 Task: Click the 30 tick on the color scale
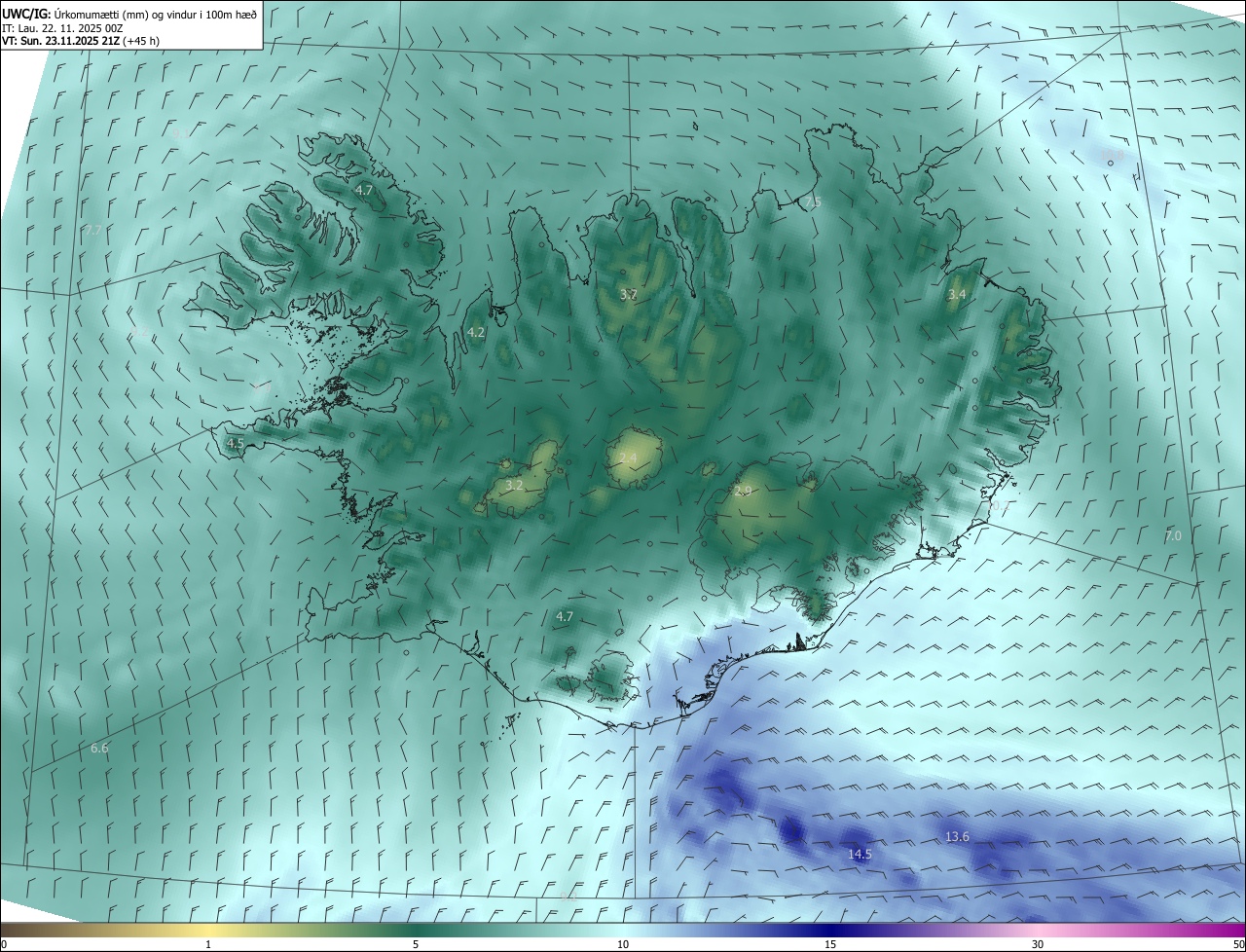pyautogui.click(x=1038, y=945)
